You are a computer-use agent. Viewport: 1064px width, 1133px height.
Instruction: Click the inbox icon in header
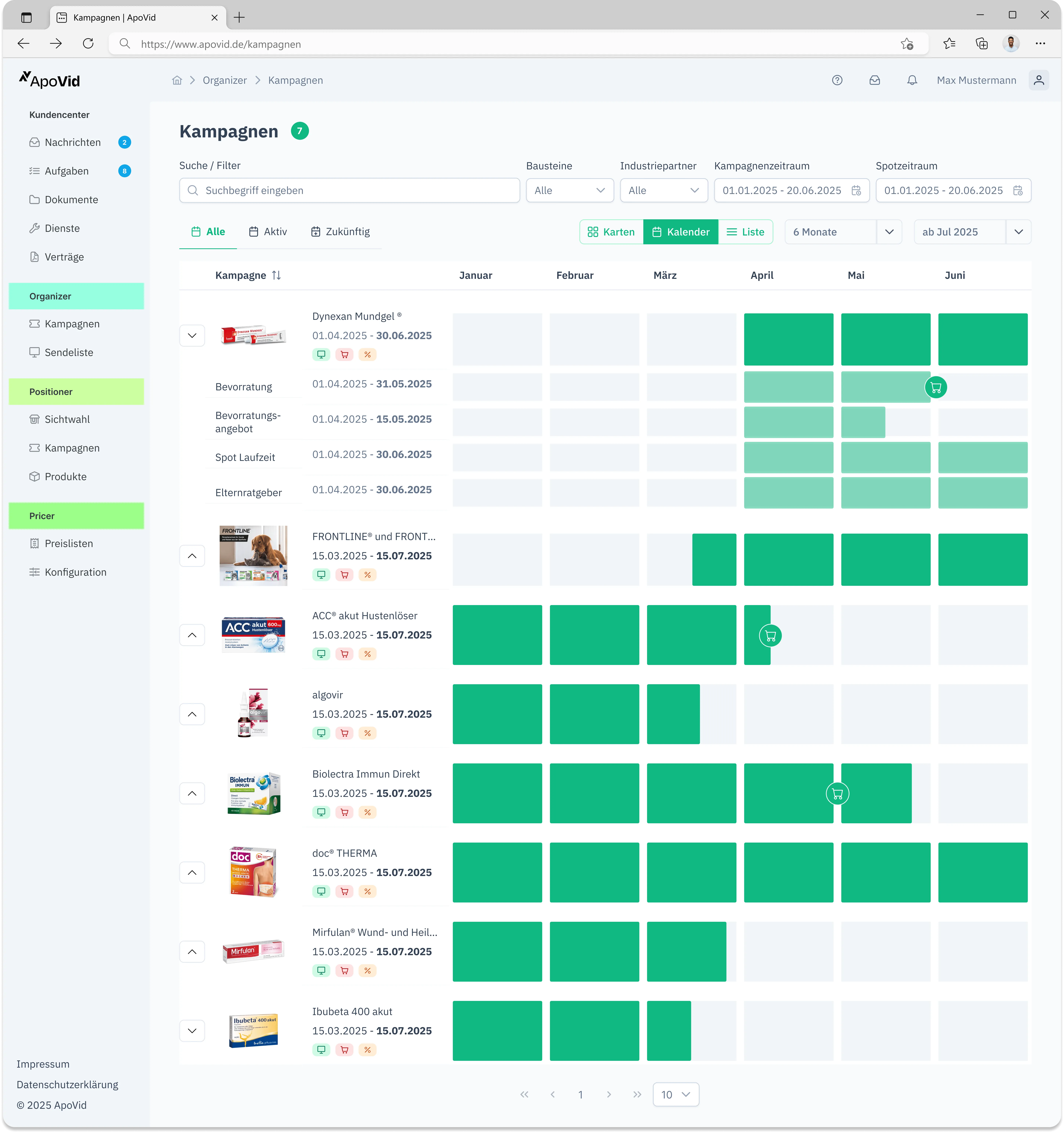click(x=874, y=80)
